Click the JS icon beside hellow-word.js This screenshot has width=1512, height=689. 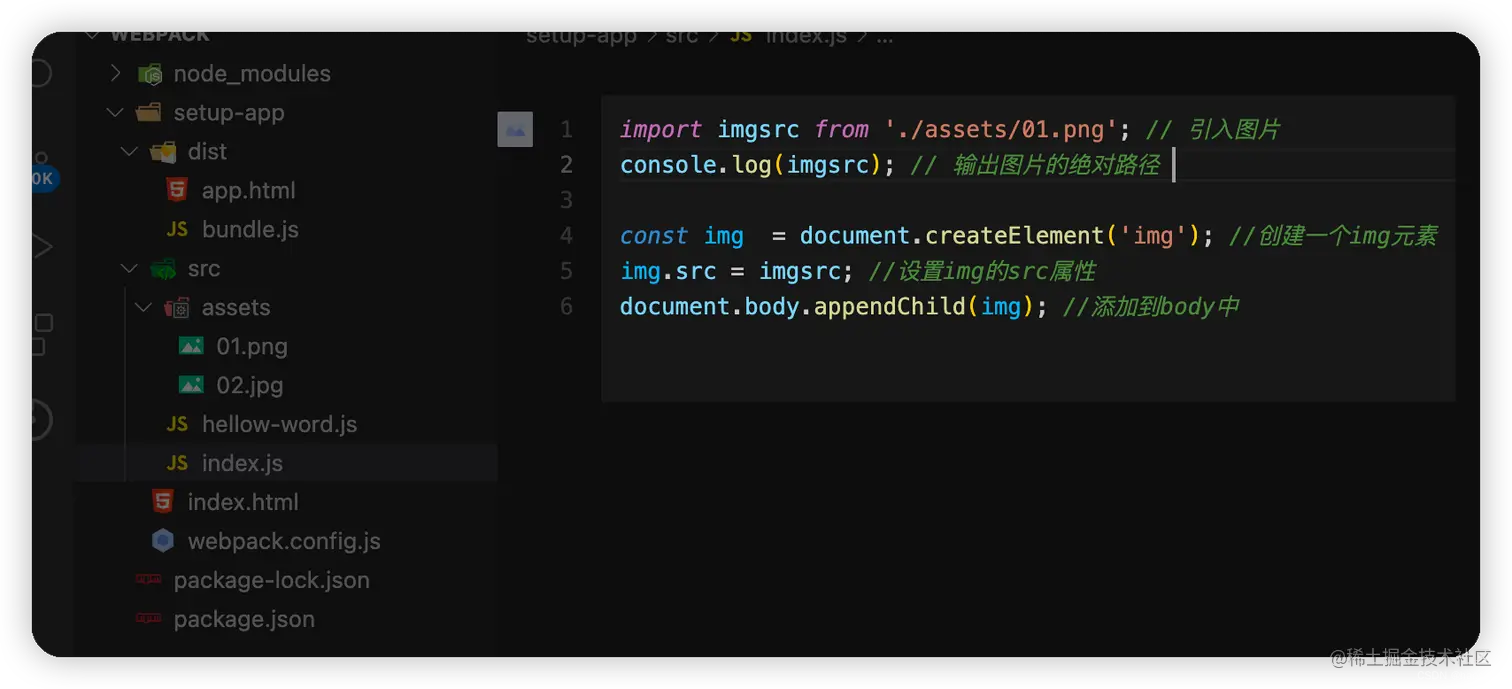(177, 424)
